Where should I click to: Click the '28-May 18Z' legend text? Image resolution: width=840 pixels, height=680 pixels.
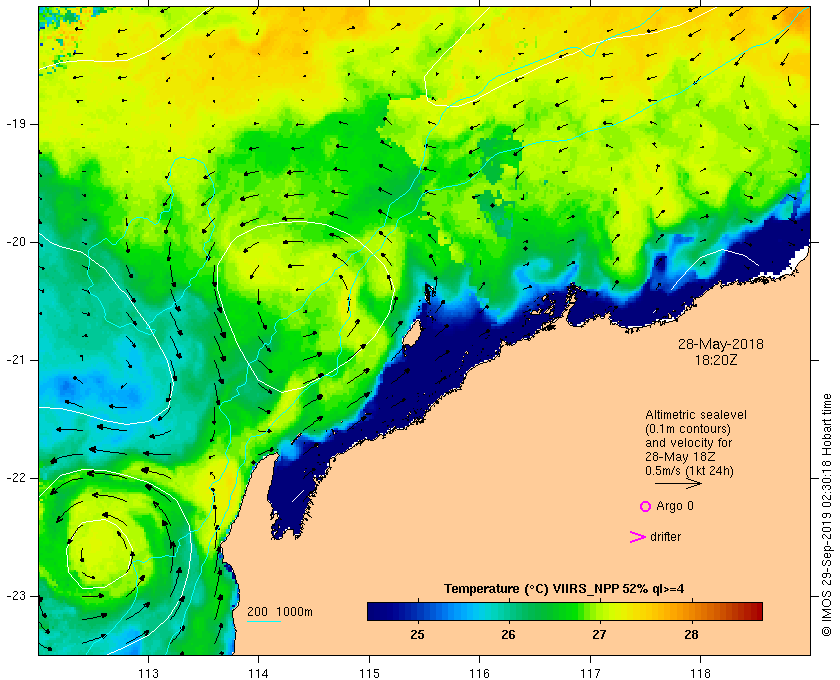click(680, 457)
